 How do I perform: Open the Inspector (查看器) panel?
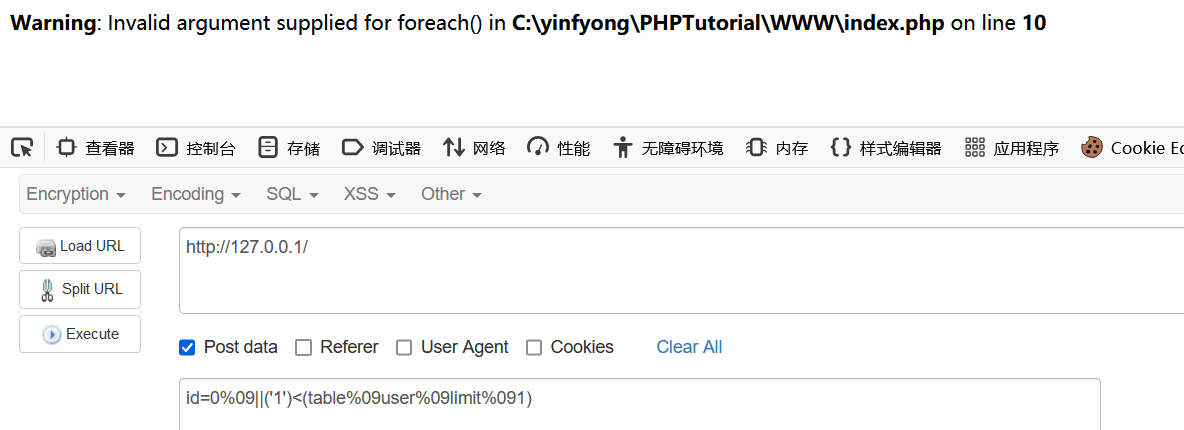96,147
